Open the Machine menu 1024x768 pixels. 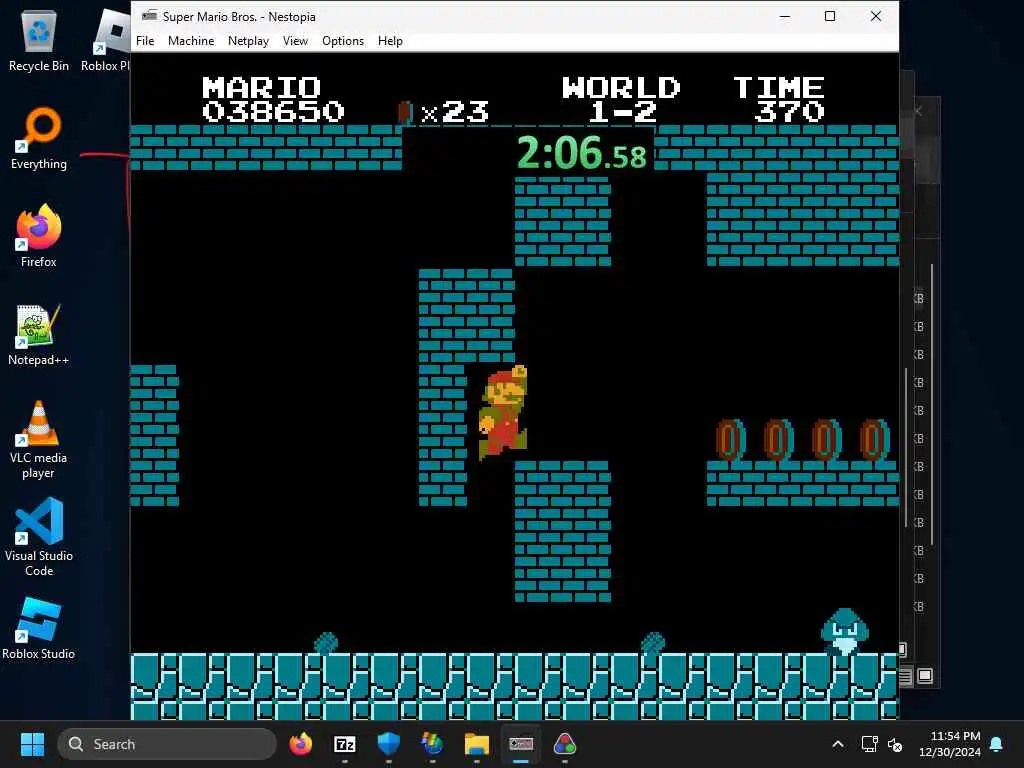pyautogui.click(x=191, y=40)
